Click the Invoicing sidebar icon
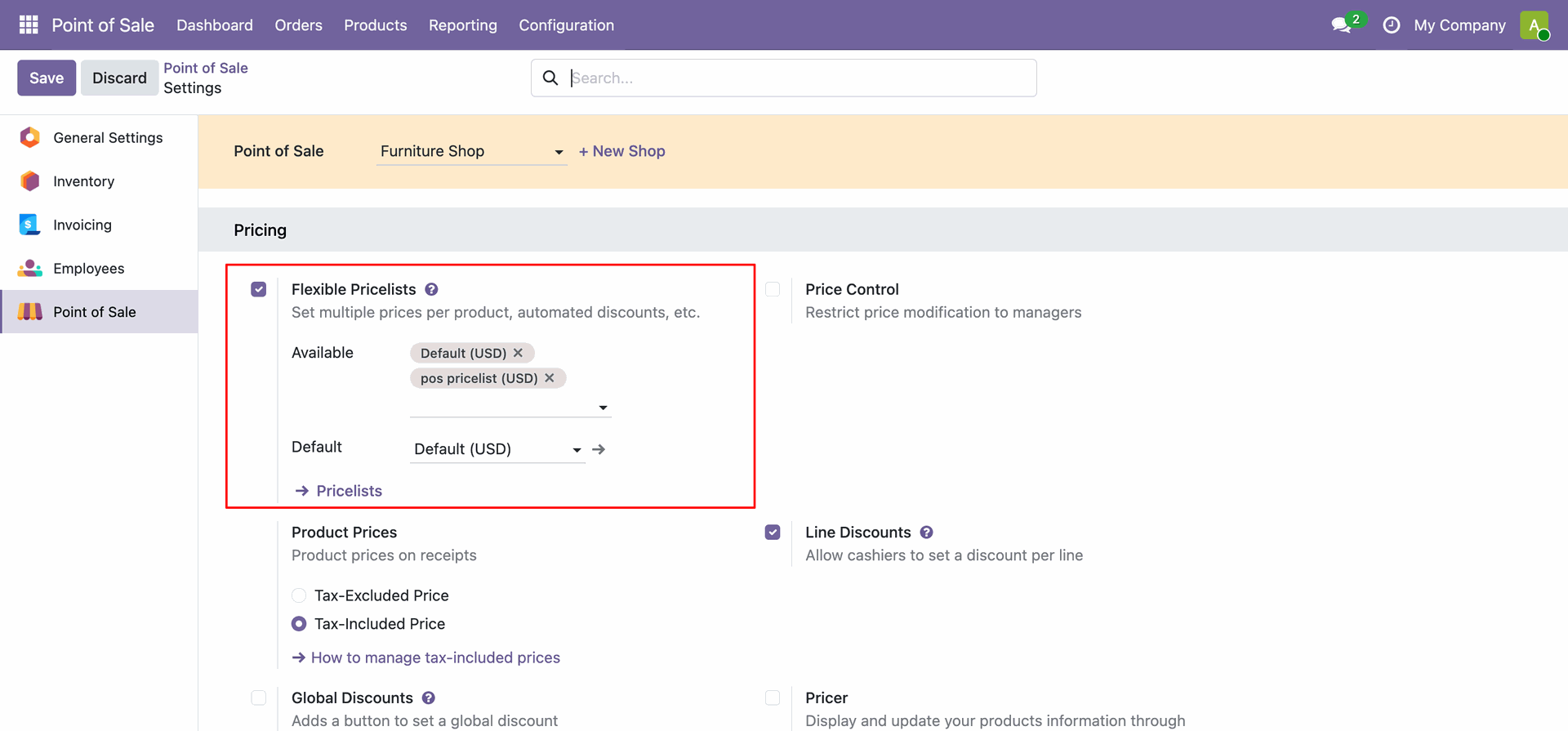 coord(30,225)
